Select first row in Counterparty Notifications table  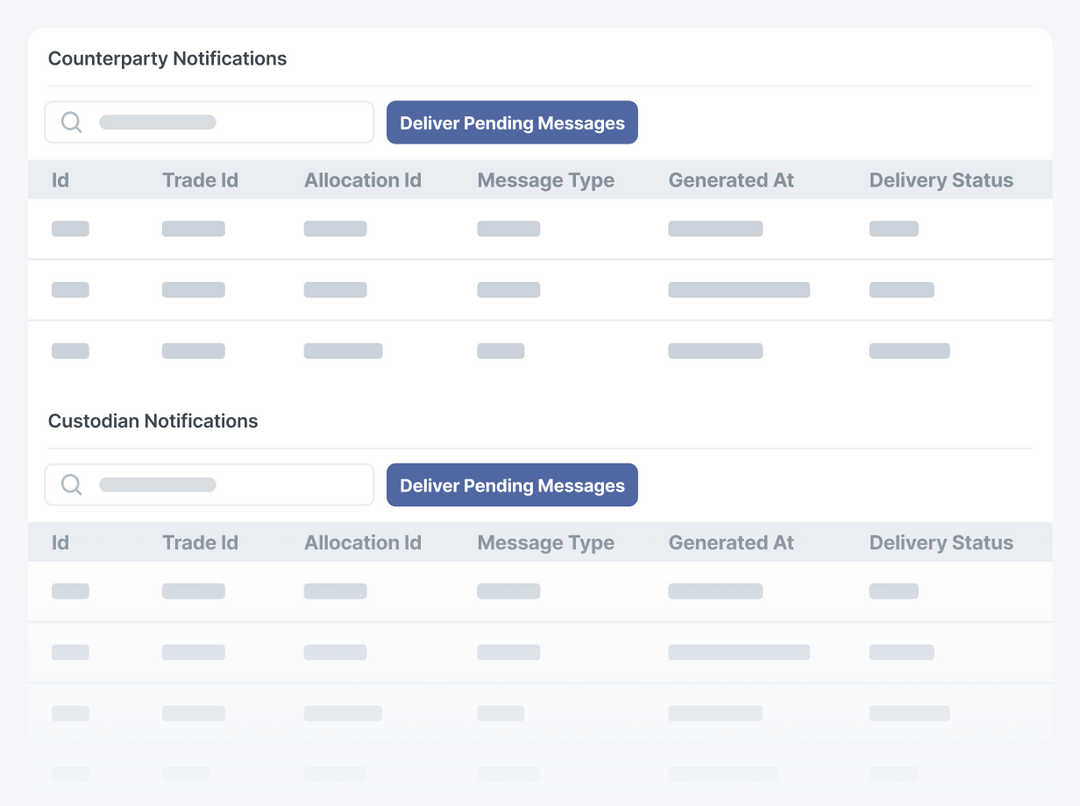[x=540, y=229]
